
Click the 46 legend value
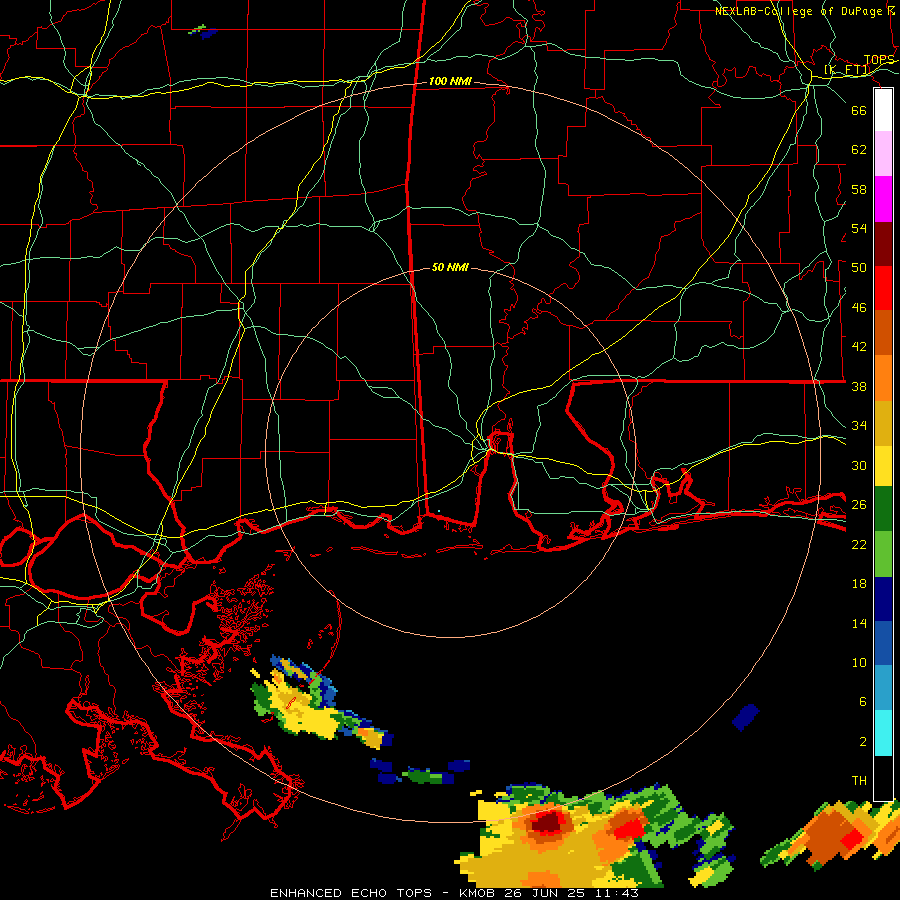click(859, 308)
